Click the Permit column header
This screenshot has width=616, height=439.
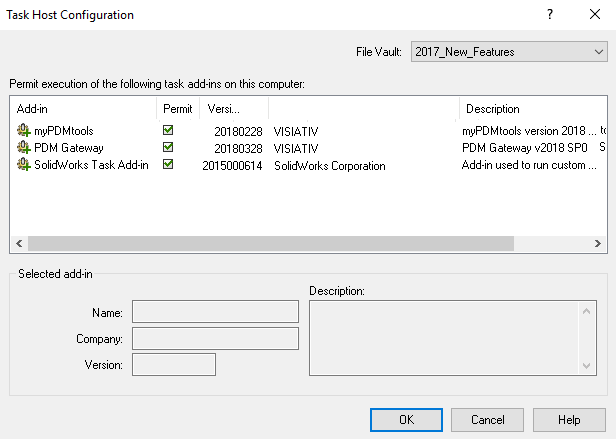[x=177, y=108]
